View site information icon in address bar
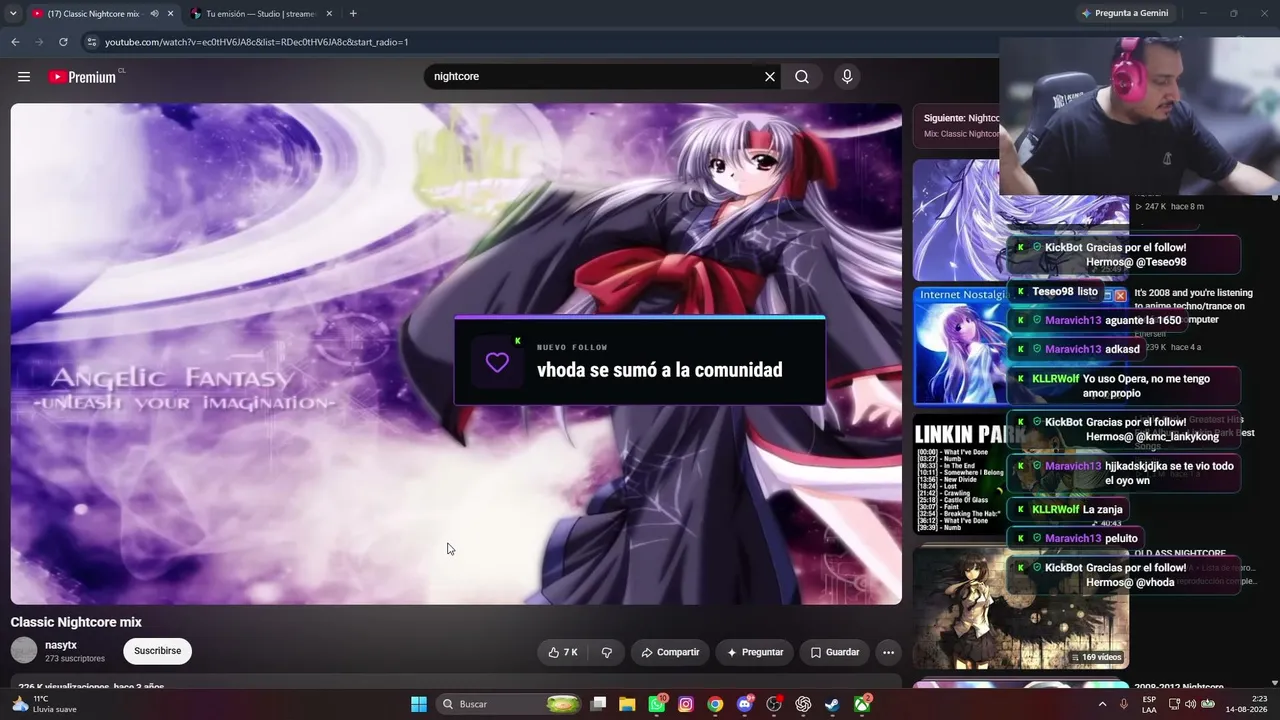 coord(91,42)
